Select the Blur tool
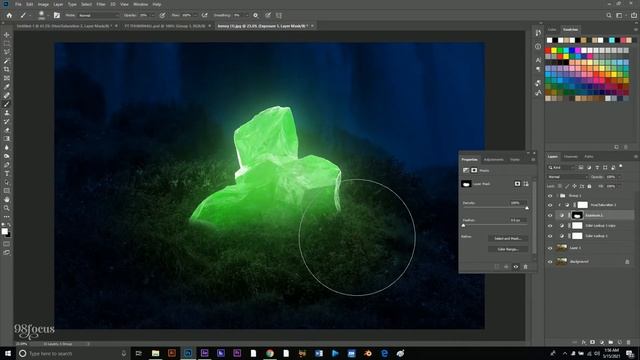The image size is (640, 360). 7,147
